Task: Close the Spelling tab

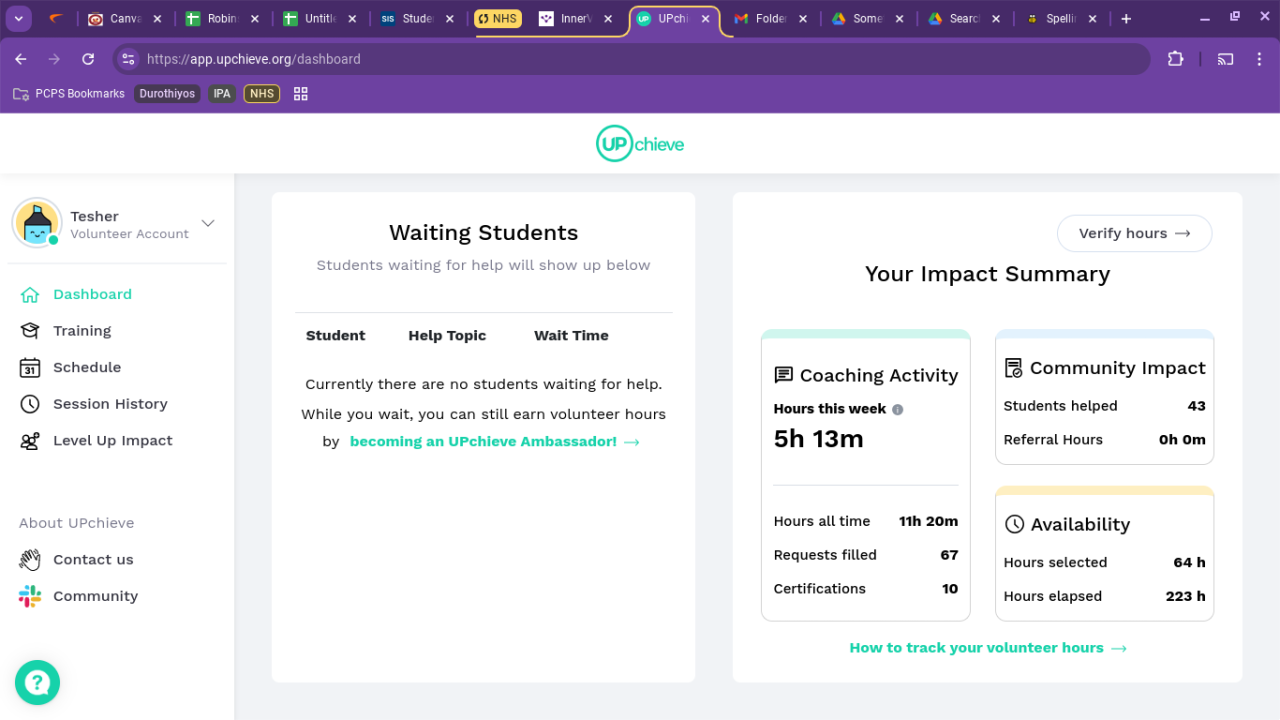Action: 1092,19
